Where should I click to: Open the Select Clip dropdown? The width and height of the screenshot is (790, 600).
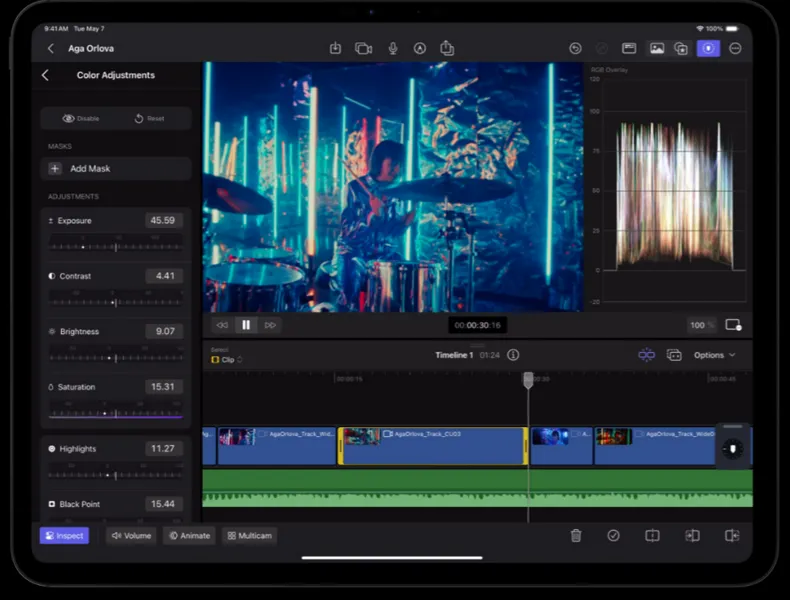click(227, 359)
